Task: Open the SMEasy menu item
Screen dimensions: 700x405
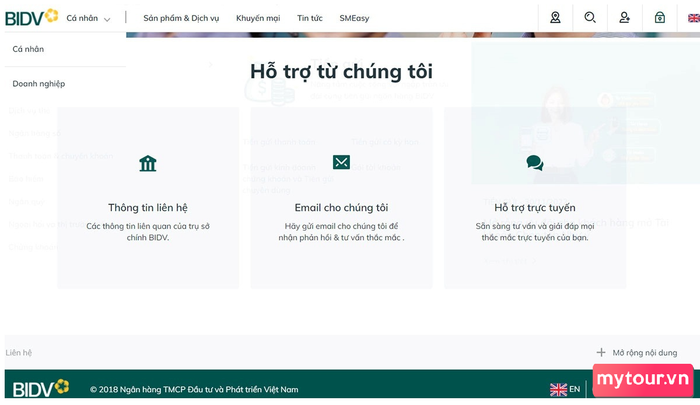Action: pos(354,18)
